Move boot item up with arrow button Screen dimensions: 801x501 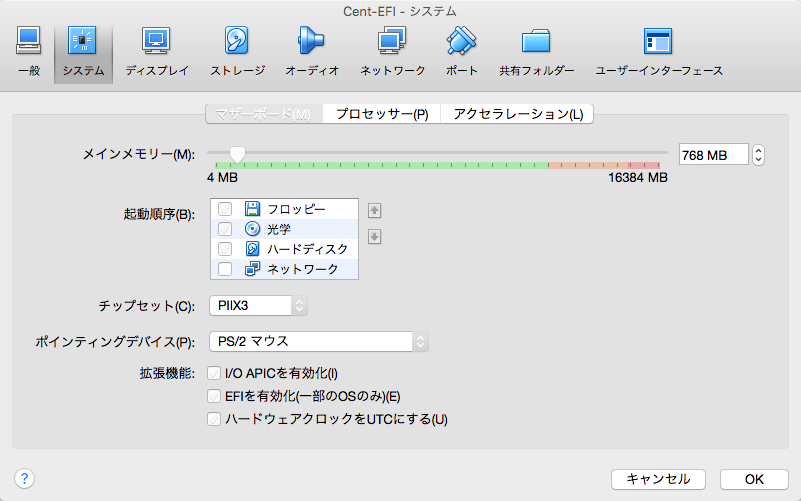tap(374, 210)
